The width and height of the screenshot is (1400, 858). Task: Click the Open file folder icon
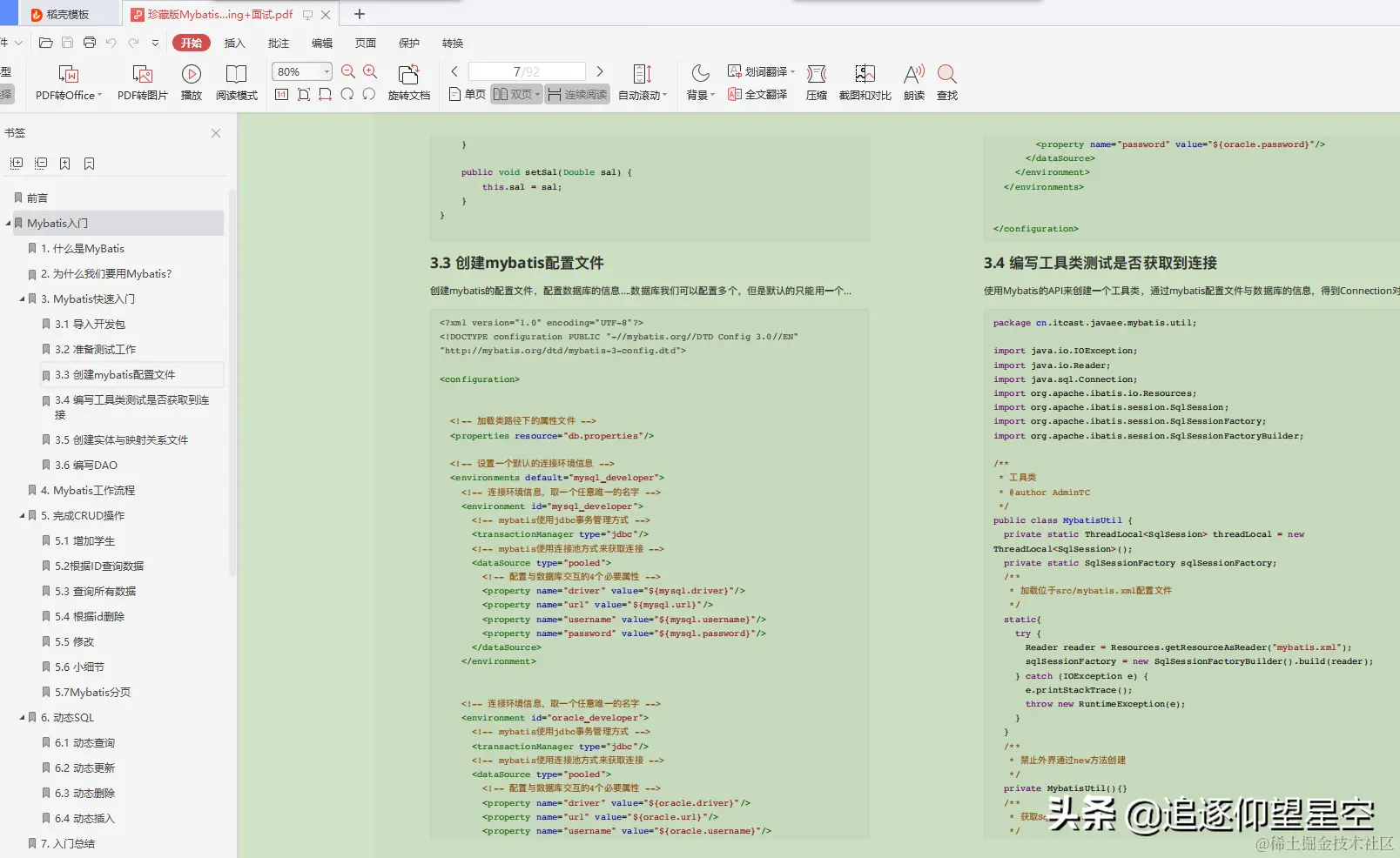point(46,43)
